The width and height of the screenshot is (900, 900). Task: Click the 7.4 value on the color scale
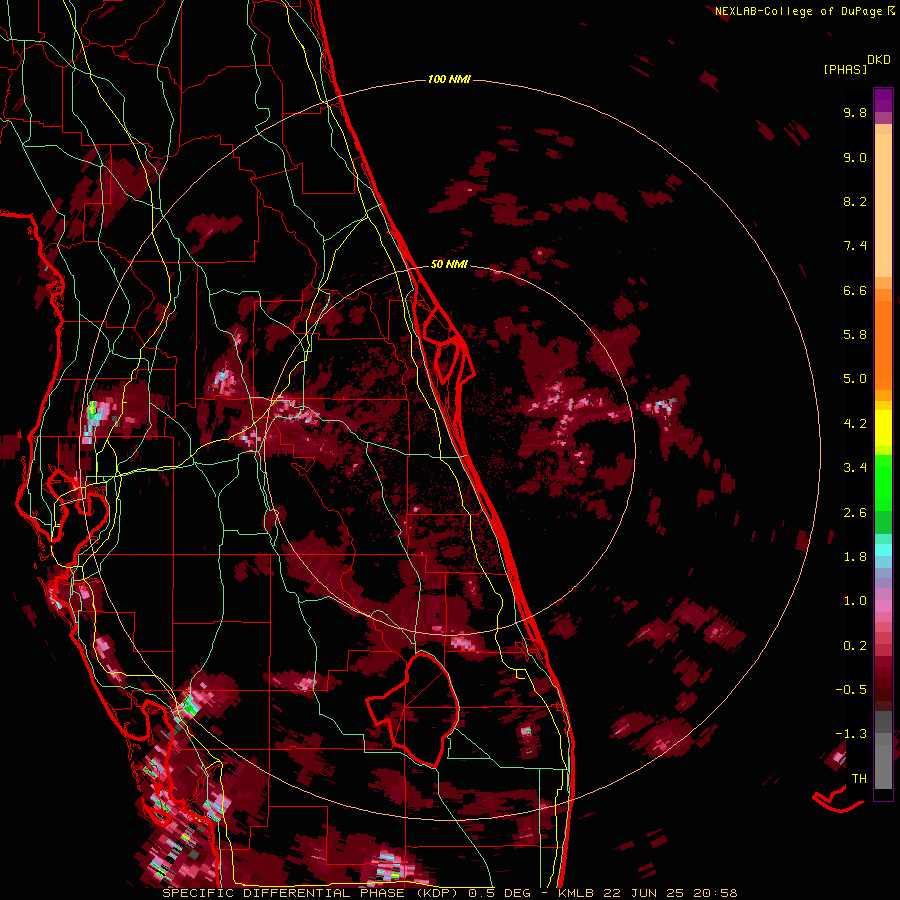[x=855, y=246]
